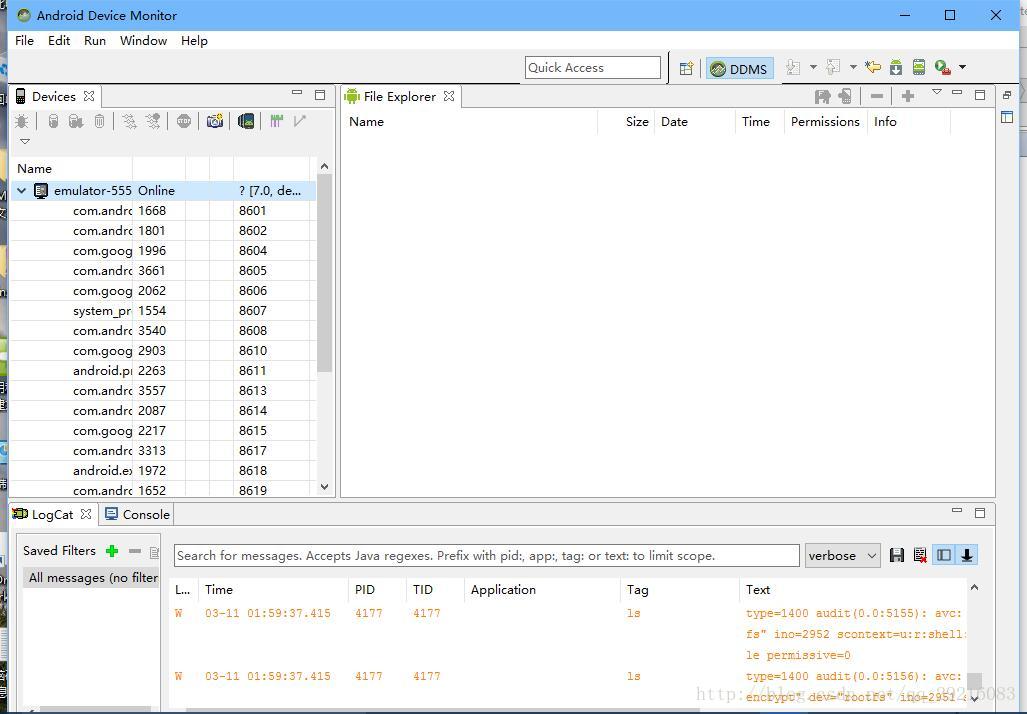The width and height of the screenshot is (1027, 714).
Task: Open the Previous Annotation dropdown arrow
Action: (853, 67)
